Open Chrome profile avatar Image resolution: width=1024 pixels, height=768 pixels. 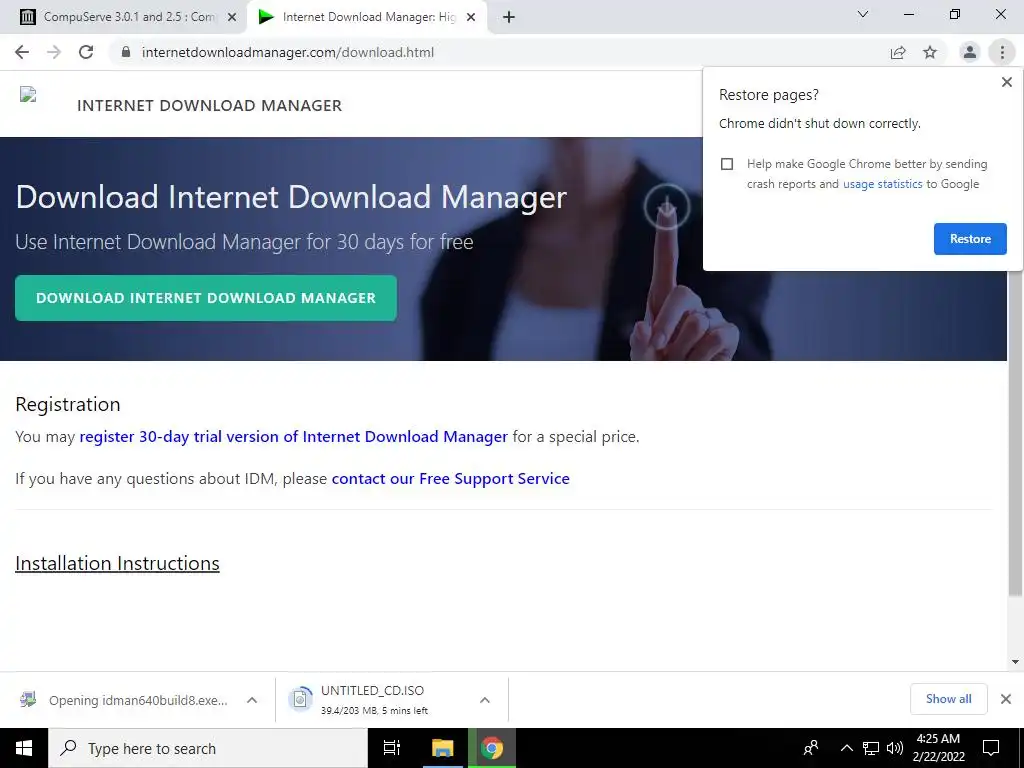pos(970,52)
